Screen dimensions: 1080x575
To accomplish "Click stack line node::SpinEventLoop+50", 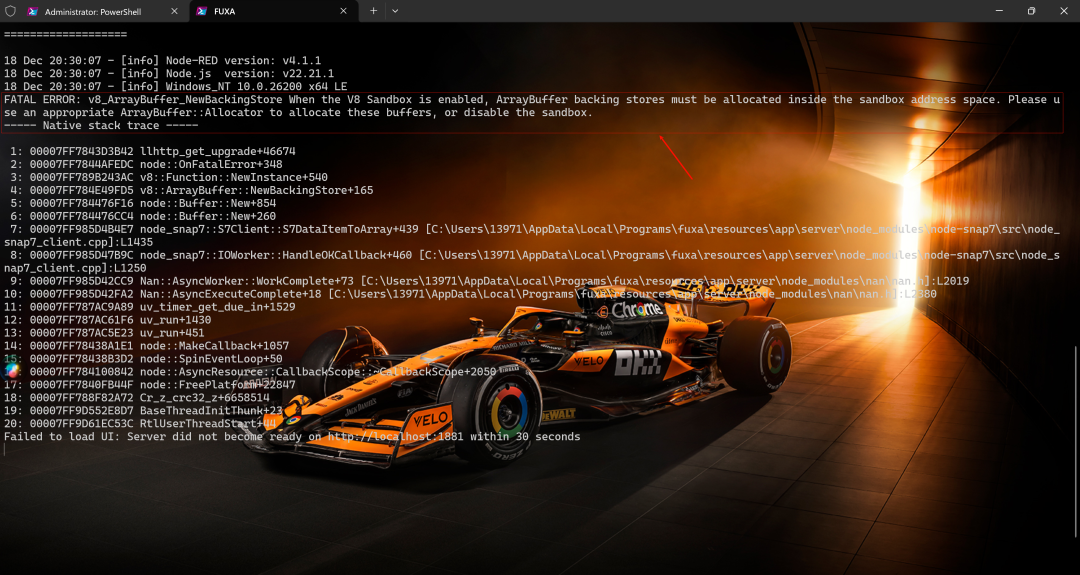I will [x=143, y=359].
